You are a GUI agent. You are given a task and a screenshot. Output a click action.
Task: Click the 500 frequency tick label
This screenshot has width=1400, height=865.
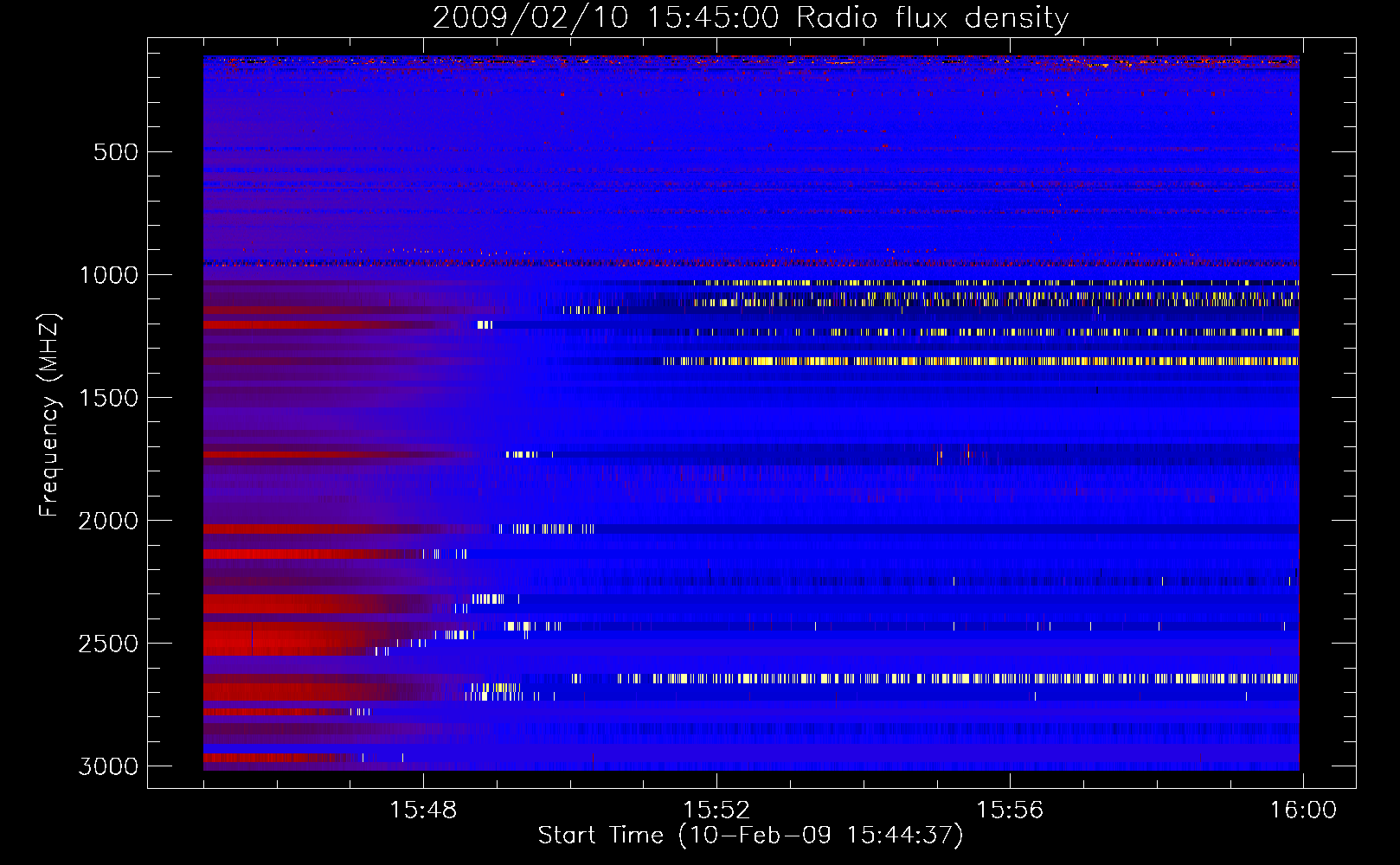116,152
